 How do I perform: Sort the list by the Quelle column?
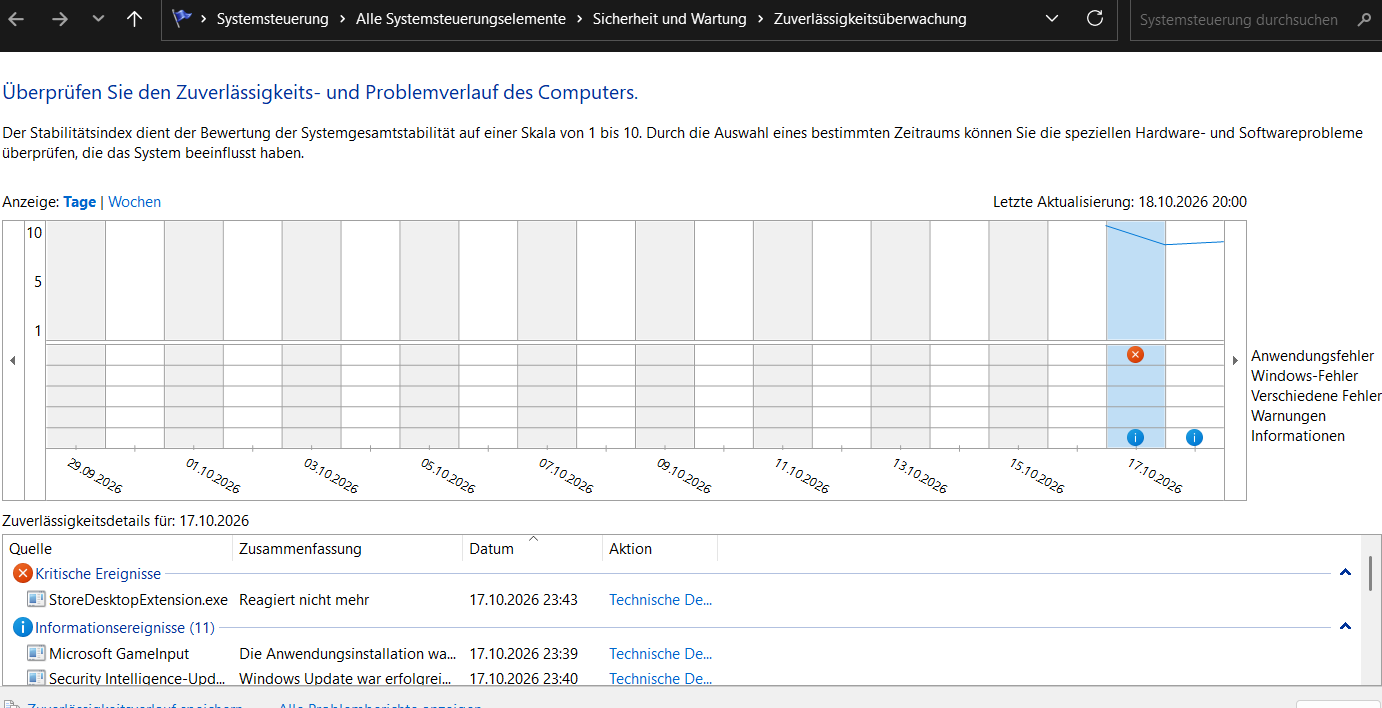pos(118,549)
